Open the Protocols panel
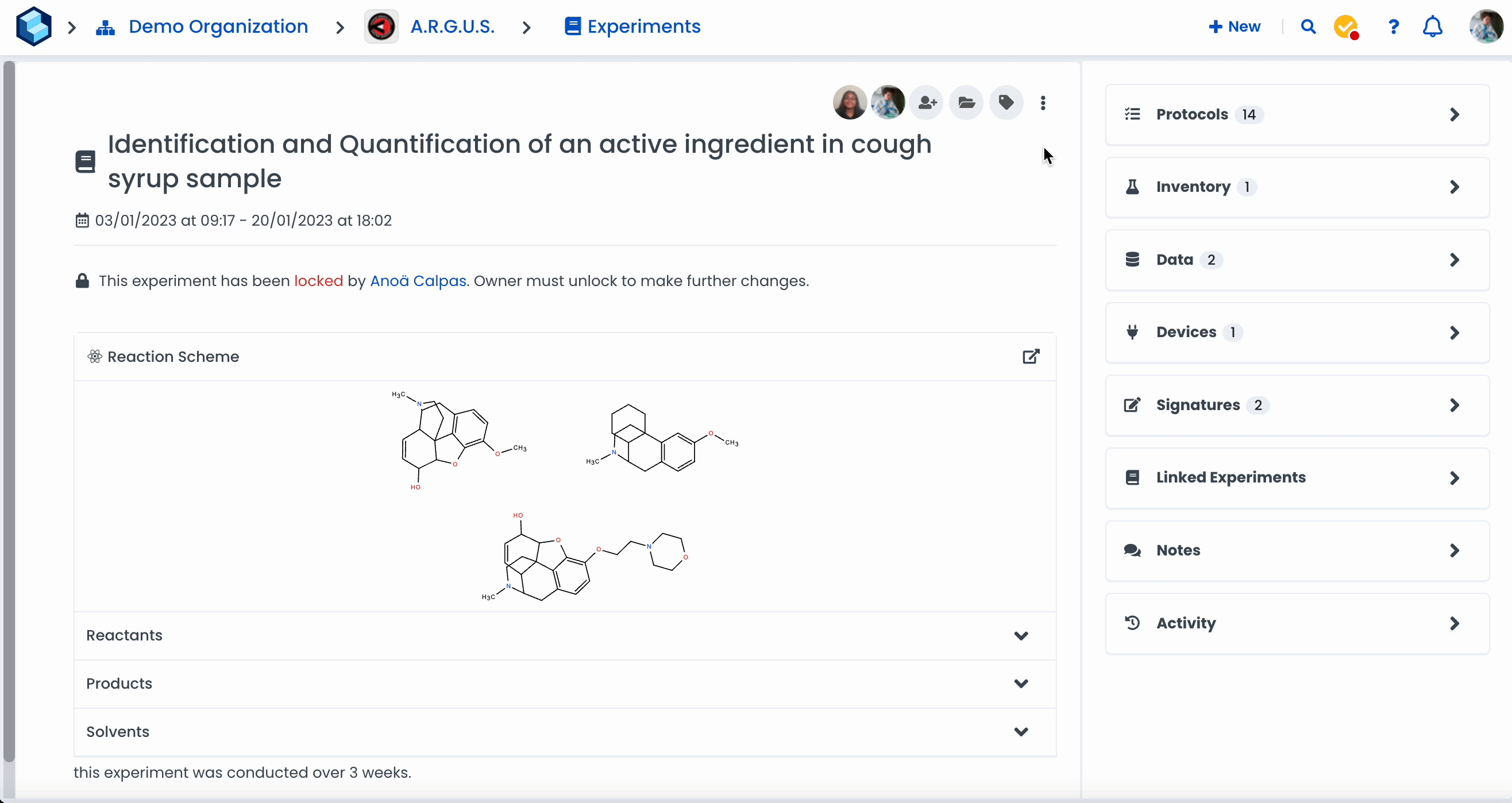This screenshot has width=1512, height=803. (x=1297, y=114)
